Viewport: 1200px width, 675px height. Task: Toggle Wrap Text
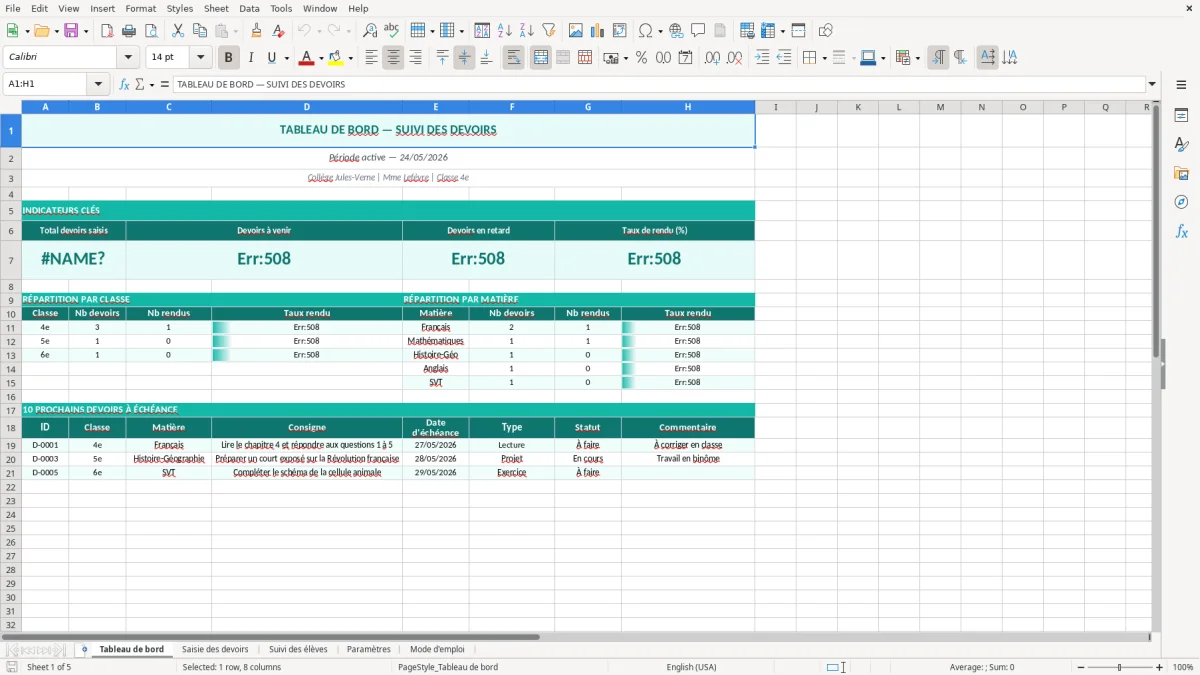pyautogui.click(x=514, y=58)
